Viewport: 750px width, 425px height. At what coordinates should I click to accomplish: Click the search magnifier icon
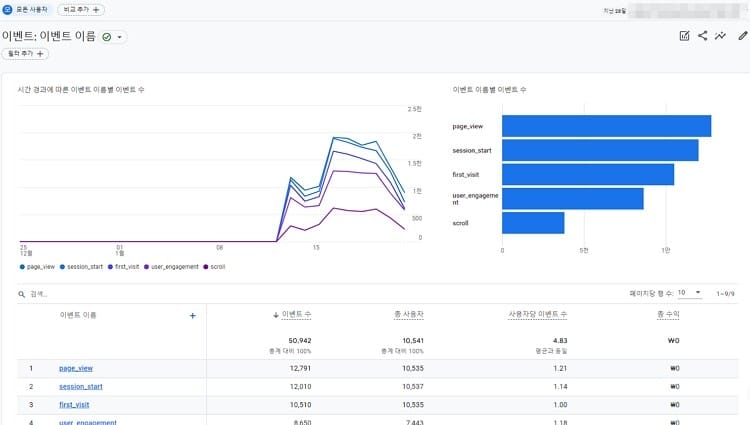(22, 294)
